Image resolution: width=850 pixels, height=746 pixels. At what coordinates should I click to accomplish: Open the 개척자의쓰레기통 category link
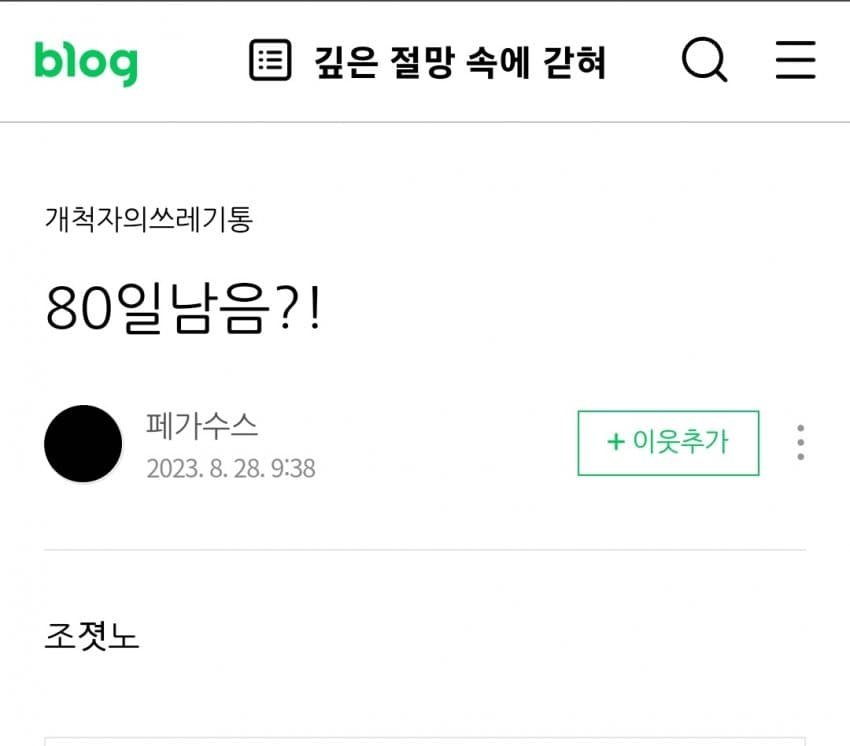(x=149, y=220)
